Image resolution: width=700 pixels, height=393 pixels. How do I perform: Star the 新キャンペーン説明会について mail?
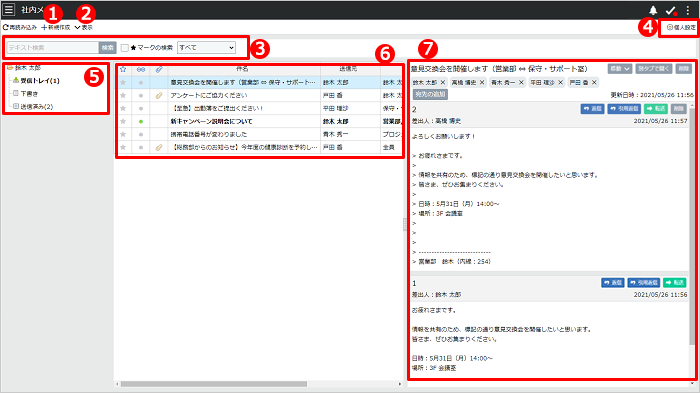pyautogui.click(x=123, y=121)
